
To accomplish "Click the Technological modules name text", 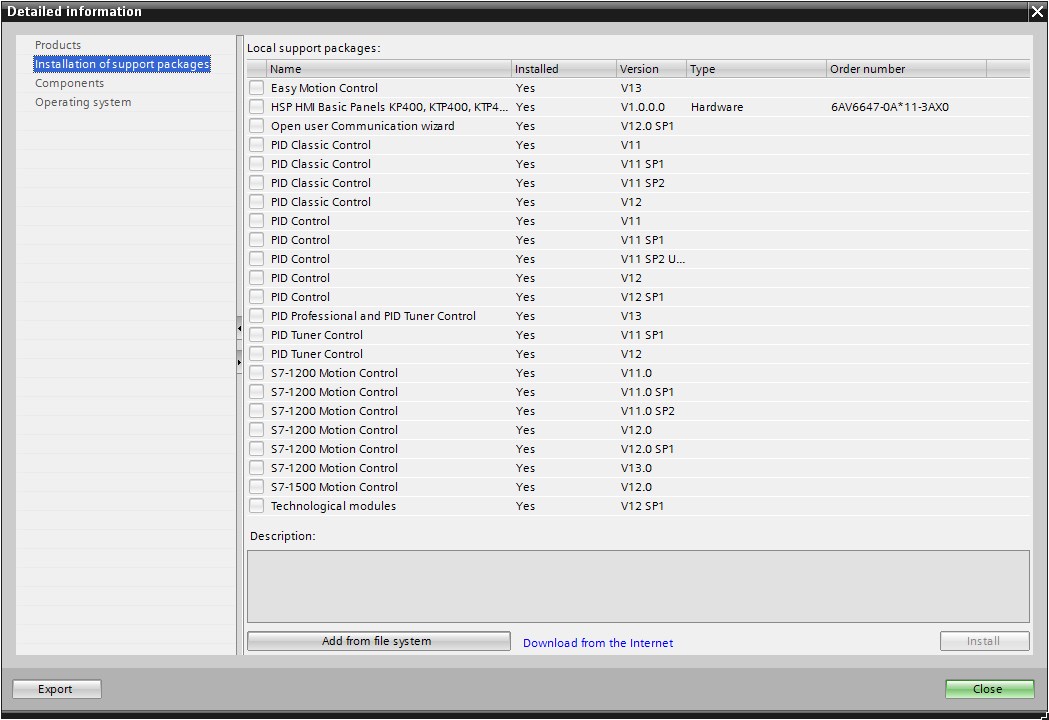I will point(333,506).
